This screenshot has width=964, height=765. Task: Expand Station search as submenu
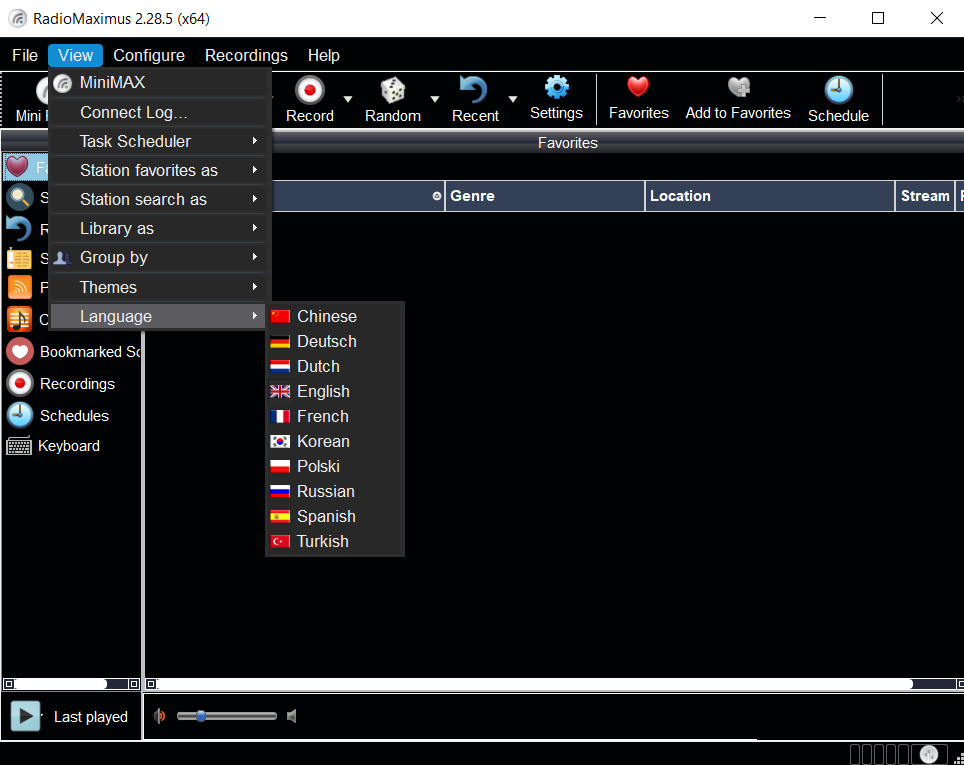pos(160,199)
